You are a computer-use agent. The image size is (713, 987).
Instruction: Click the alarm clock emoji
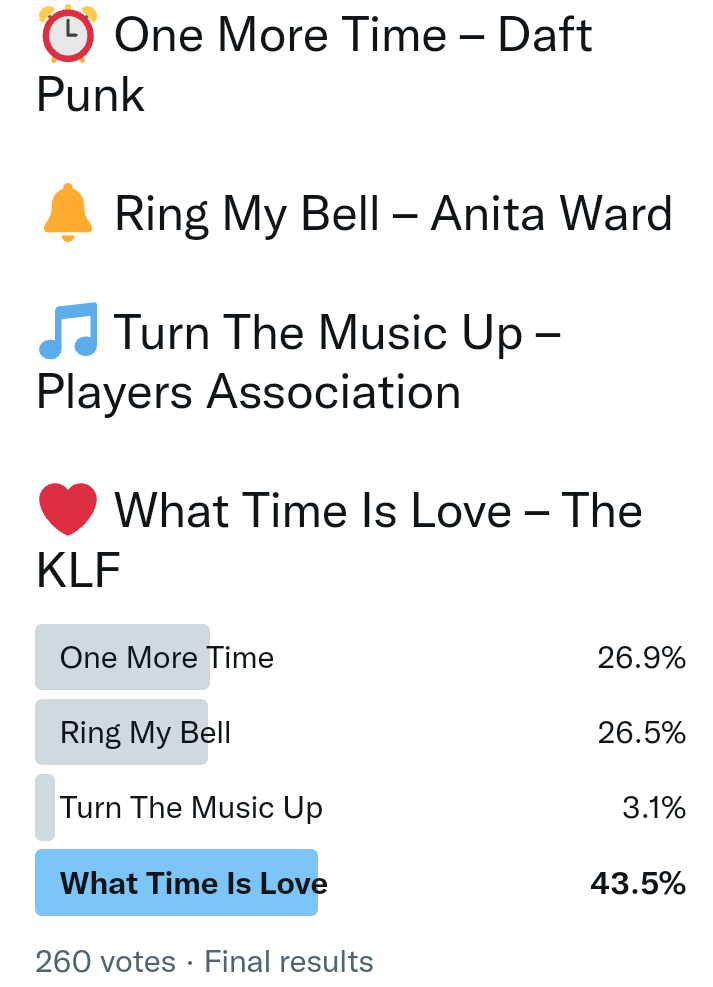(x=67, y=35)
